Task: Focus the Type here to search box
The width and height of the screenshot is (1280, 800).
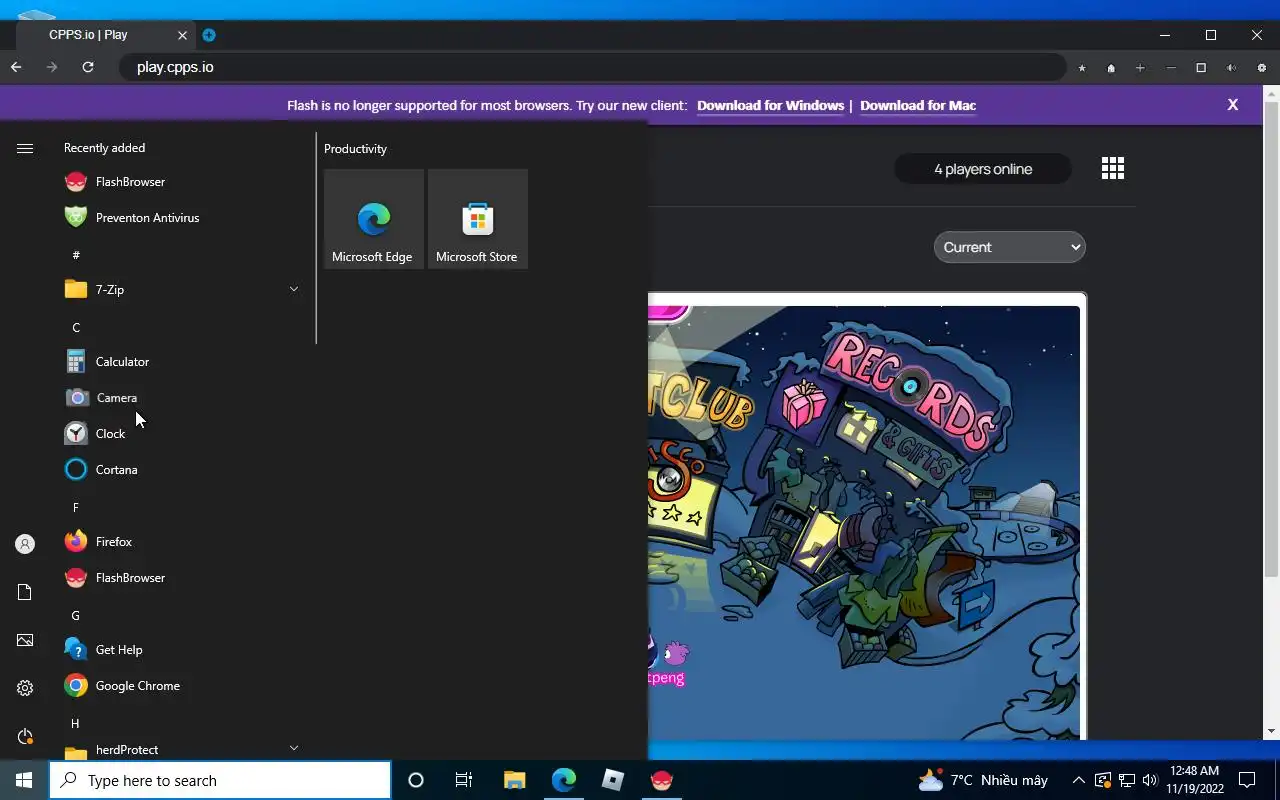Action: click(x=220, y=780)
